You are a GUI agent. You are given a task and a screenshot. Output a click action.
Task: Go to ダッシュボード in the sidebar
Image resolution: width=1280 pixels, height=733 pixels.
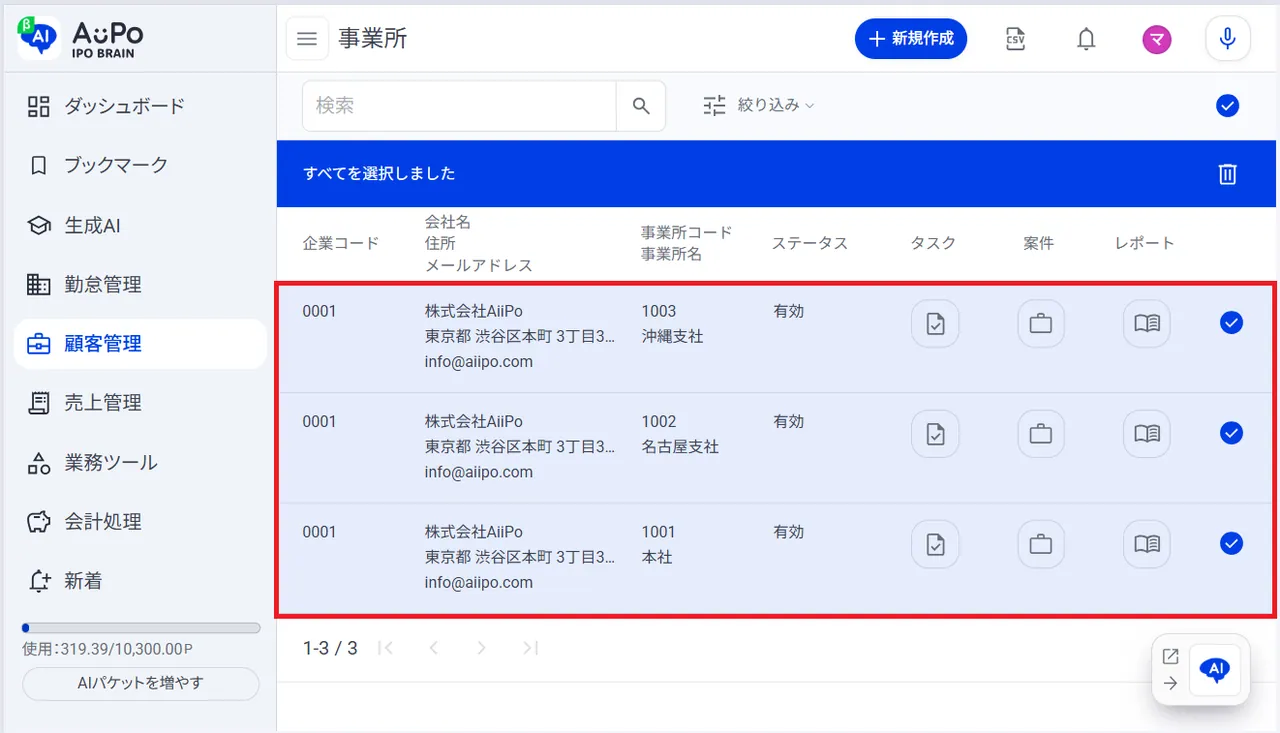[140, 106]
